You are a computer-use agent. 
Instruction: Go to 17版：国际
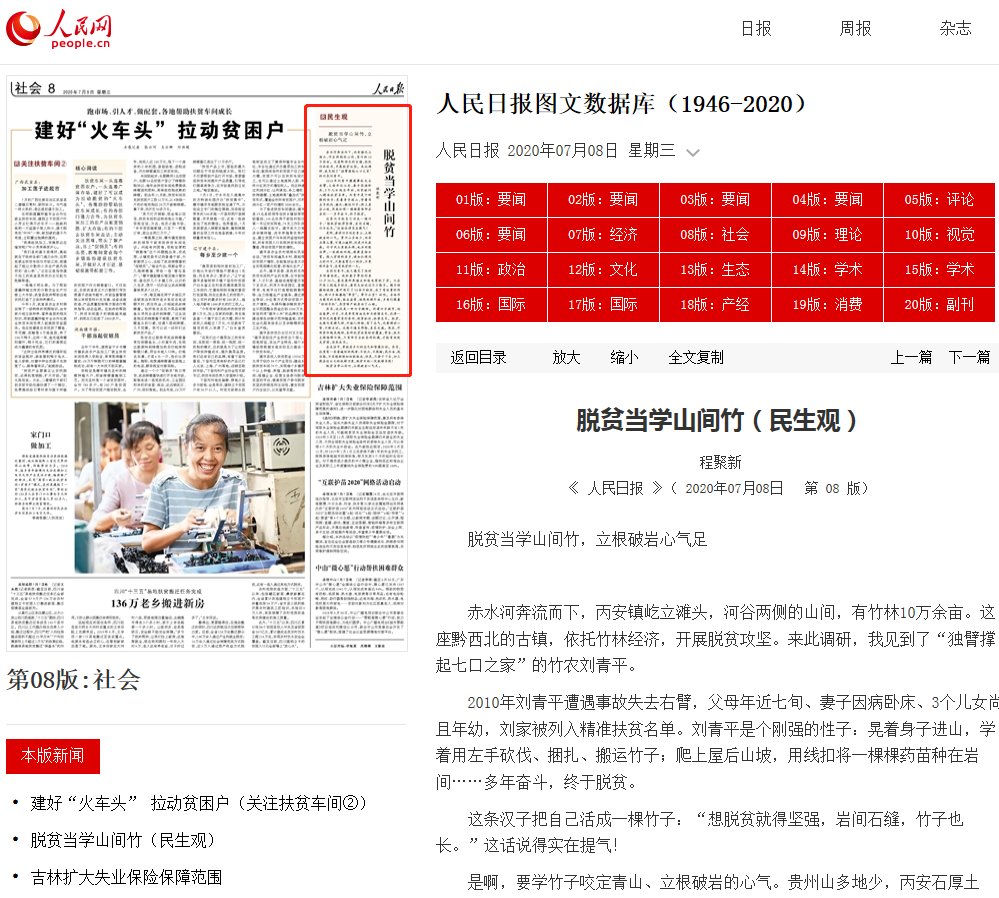pos(603,305)
